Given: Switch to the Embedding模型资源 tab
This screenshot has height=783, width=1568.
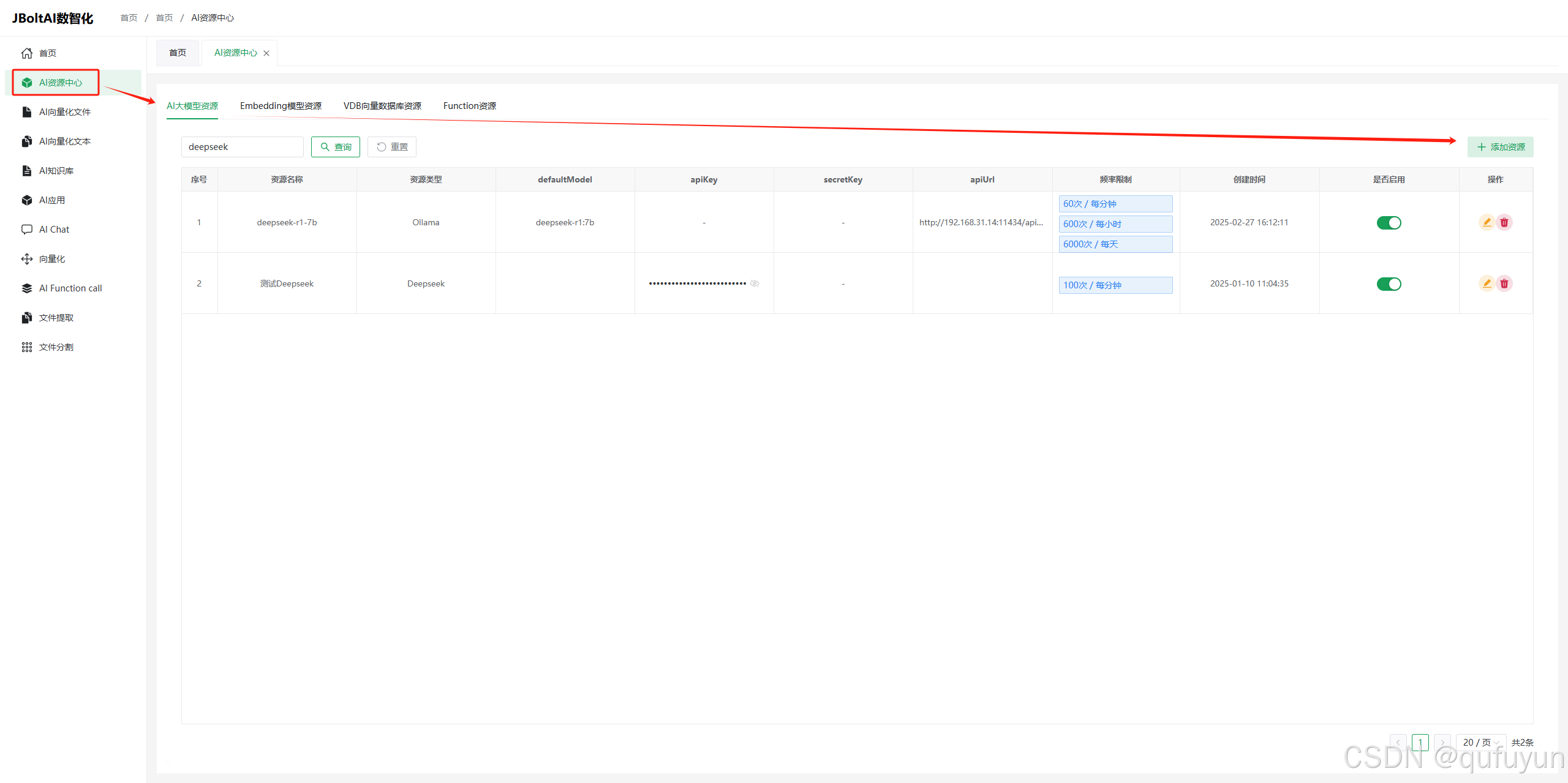Looking at the screenshot, I should tap(281, 106).
